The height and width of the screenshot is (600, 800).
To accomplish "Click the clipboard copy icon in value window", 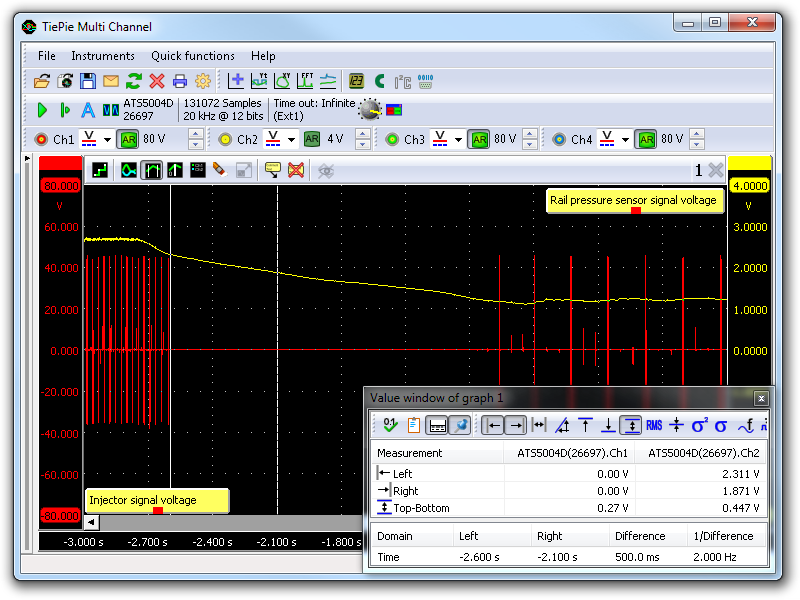I will [x=413, y=425].
